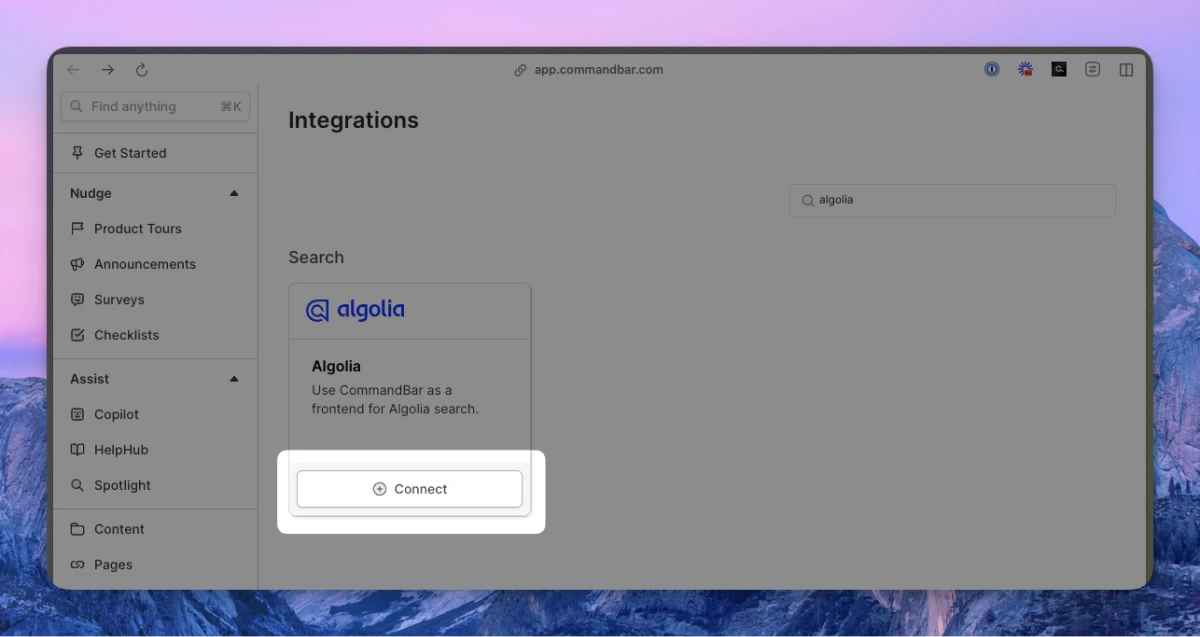Click the browser back arrow

click(73, 70)
